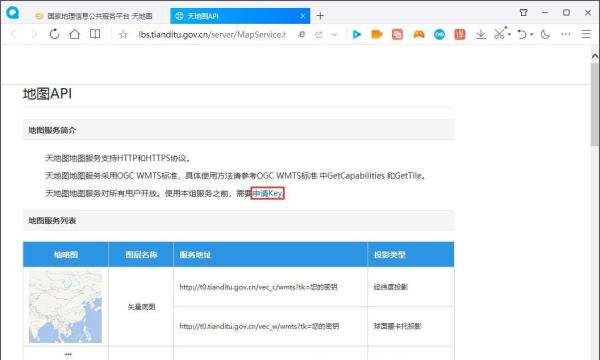Click the skin/shirt icon in title bar

pos(524,13)
